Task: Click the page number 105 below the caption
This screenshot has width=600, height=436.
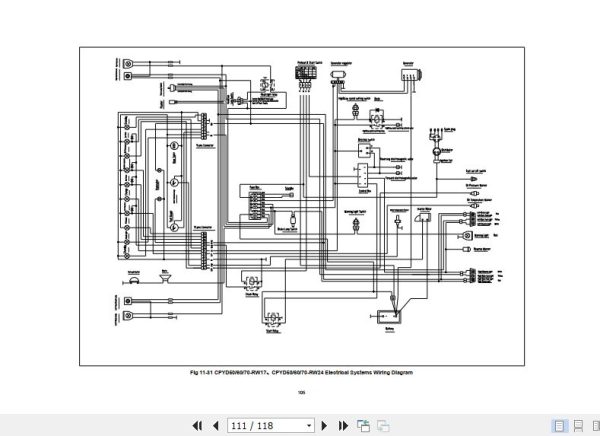Action: (x=302, y=392)
